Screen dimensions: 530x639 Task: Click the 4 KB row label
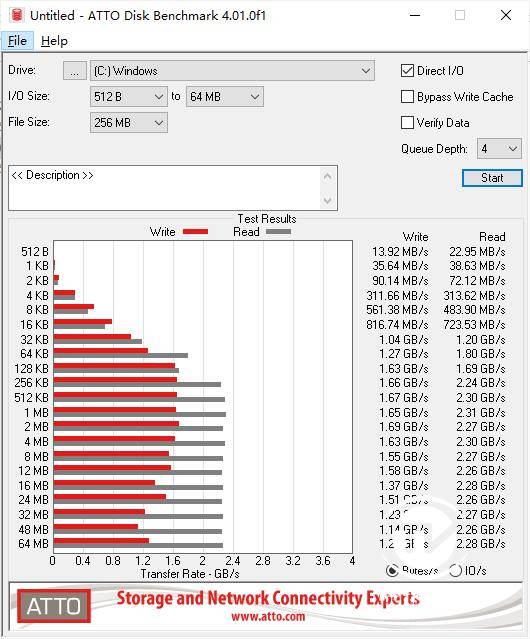(x=37, y=295)
